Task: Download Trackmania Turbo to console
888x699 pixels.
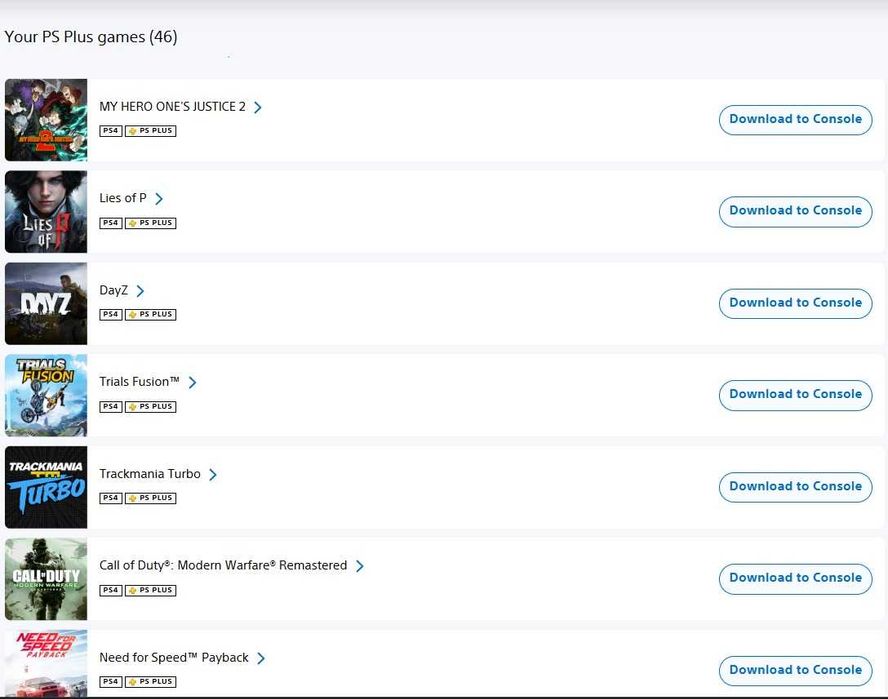Action: click(795, 487)
